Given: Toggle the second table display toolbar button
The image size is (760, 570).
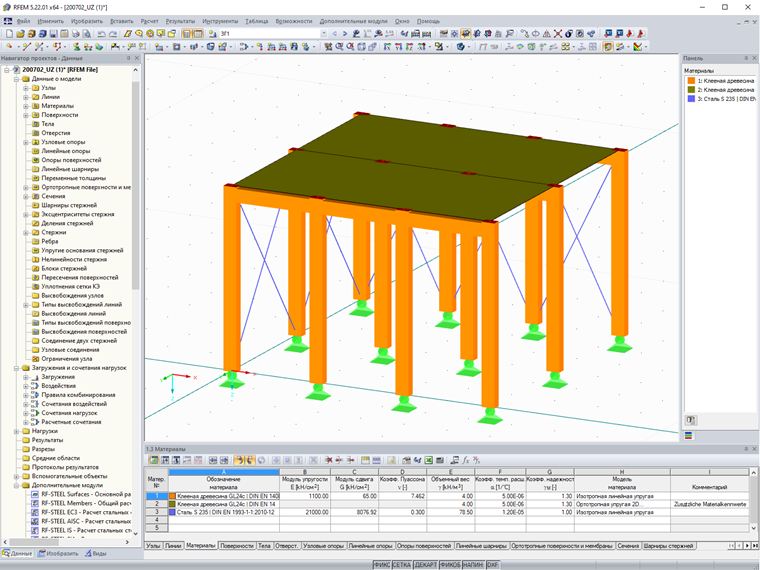Looking at the screenshot, I should [x=198, y=33].
